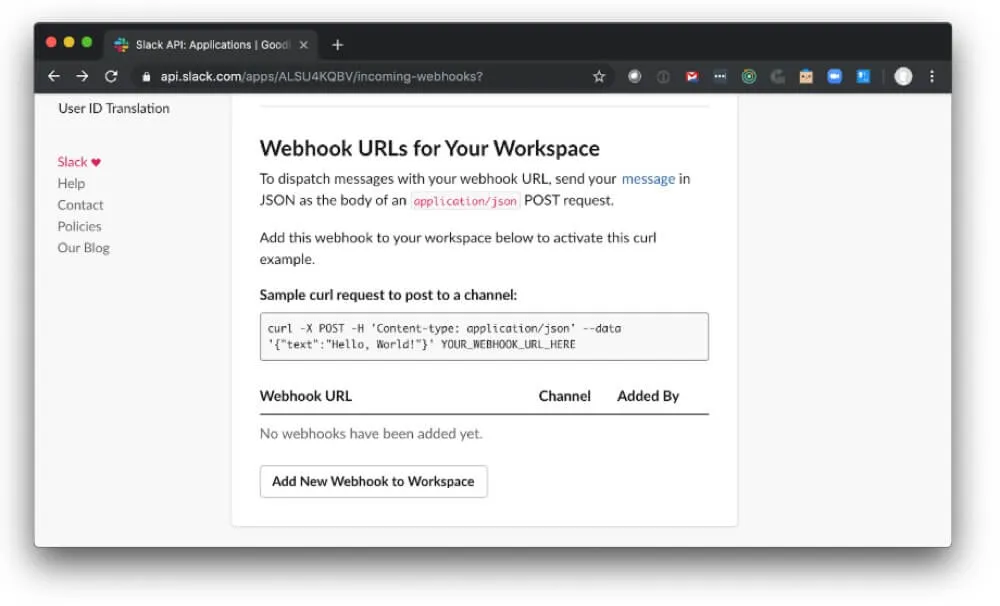
Task: Visit the Contact page from the sidebar
Action: tap(80, 204)
